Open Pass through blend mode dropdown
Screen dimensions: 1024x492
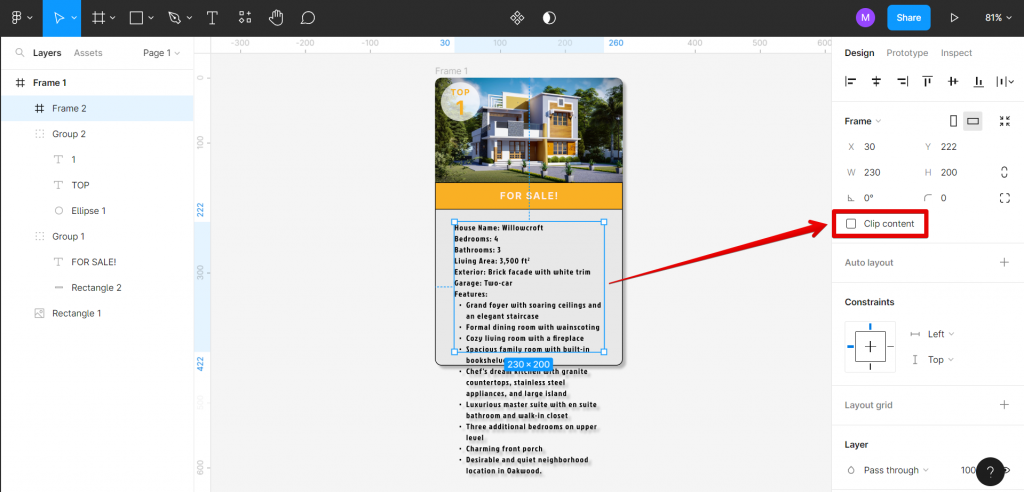[x=896, y=469]
